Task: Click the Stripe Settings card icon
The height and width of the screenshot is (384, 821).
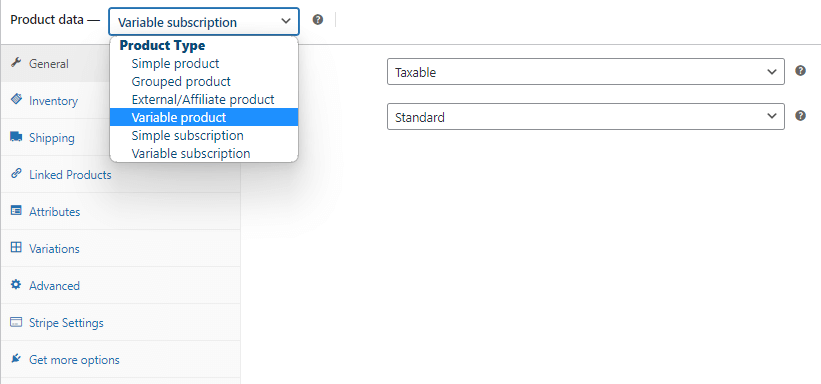Action: coord(16,322)
